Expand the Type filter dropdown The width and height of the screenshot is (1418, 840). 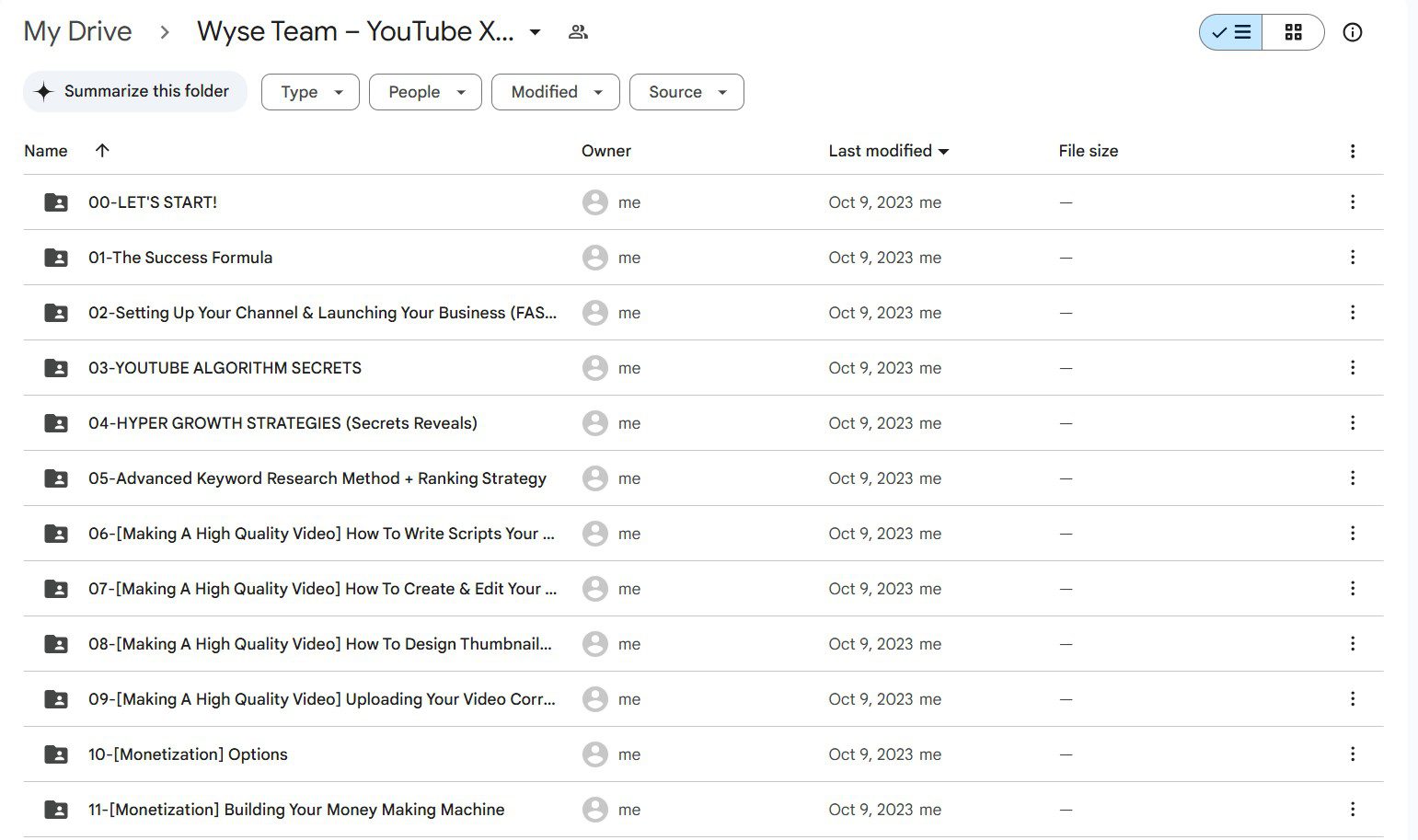click(310, 92)
